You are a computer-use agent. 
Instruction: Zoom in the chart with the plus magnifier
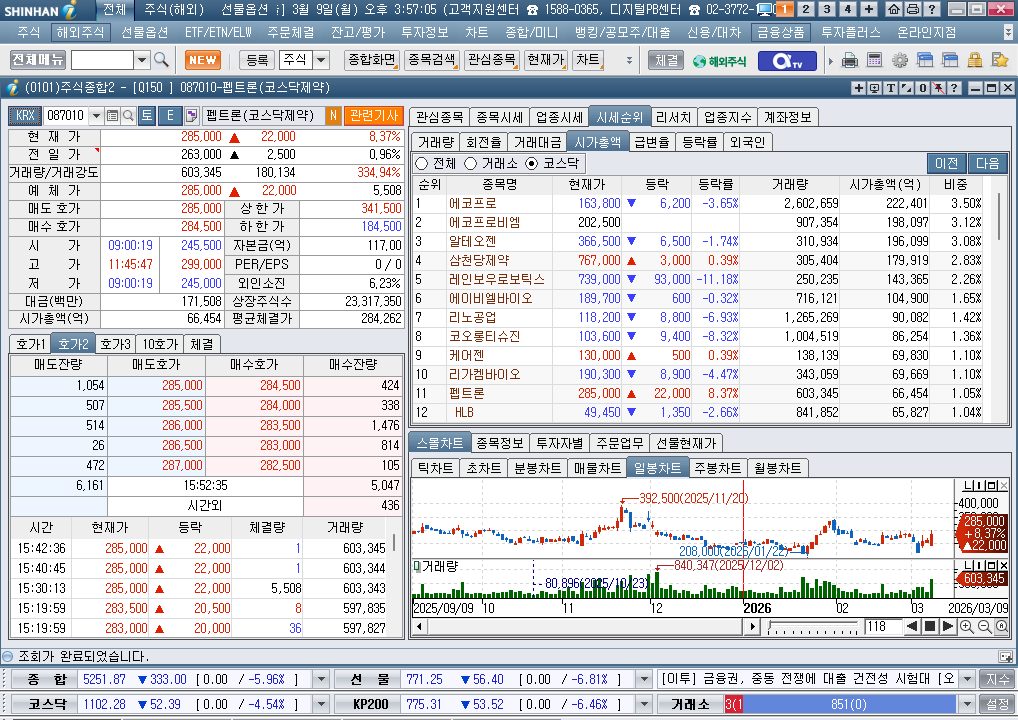[x=967, y=627]
